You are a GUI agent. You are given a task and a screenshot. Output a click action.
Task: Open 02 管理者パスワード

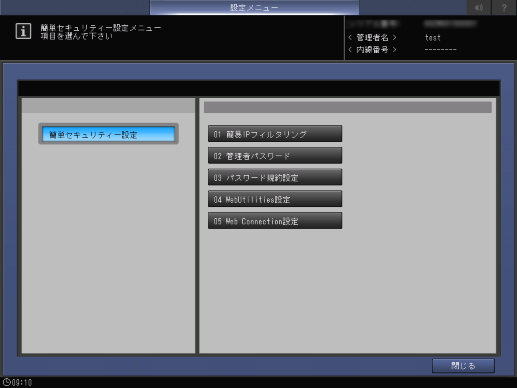275,156
